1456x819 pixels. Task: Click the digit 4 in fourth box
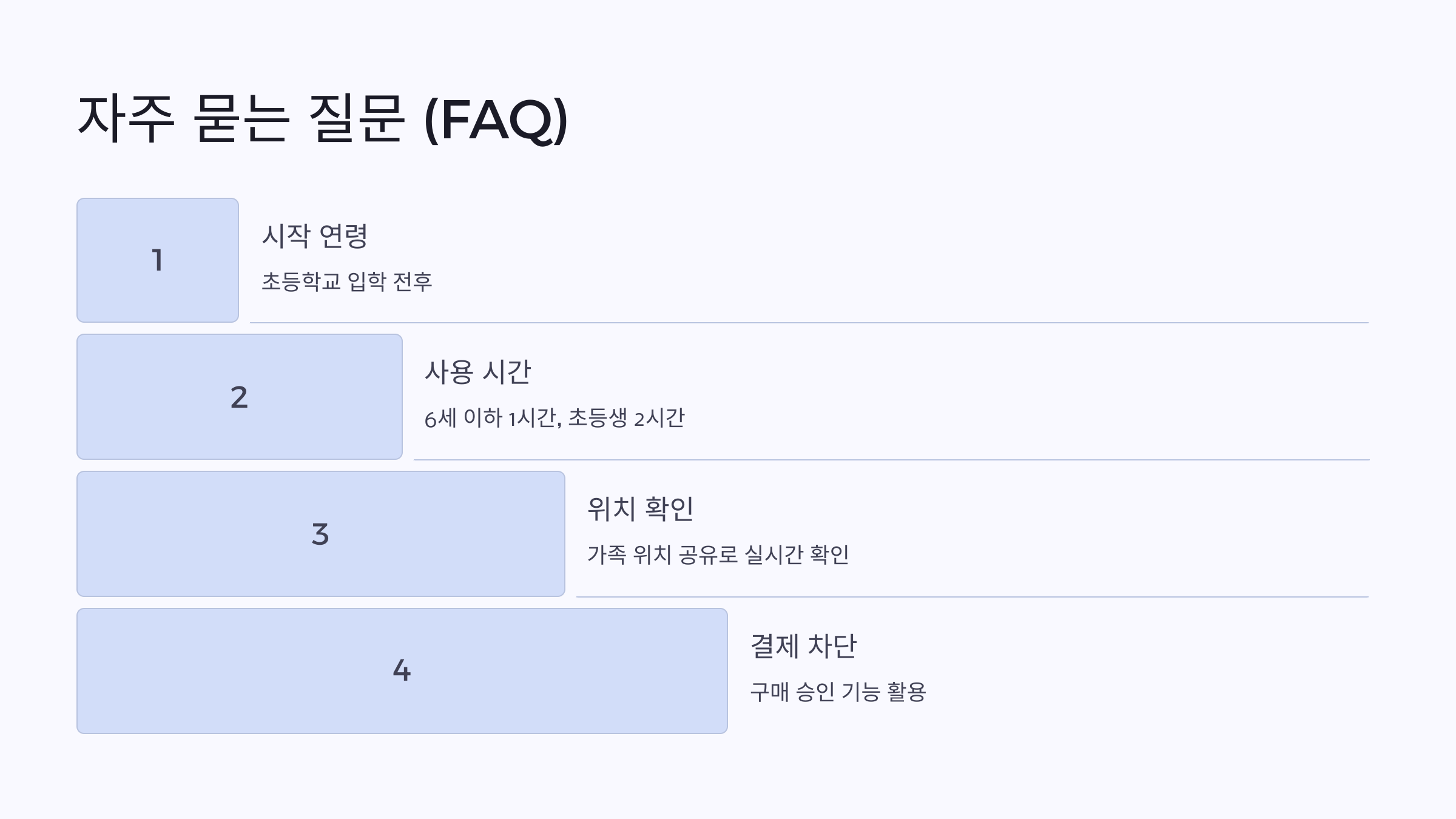(x=402, y=671)
